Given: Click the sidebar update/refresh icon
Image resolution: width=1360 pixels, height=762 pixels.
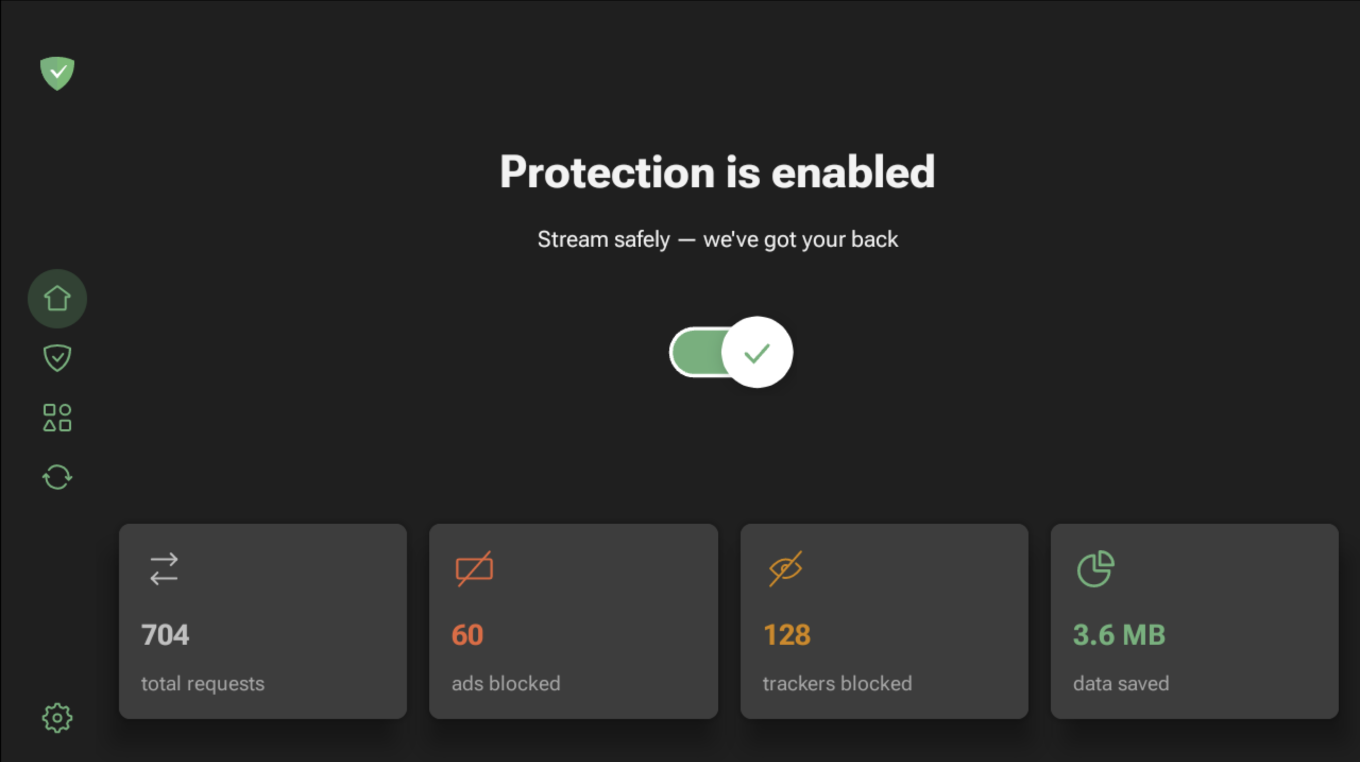Looking at the screenshot, I should coord(57,477).
